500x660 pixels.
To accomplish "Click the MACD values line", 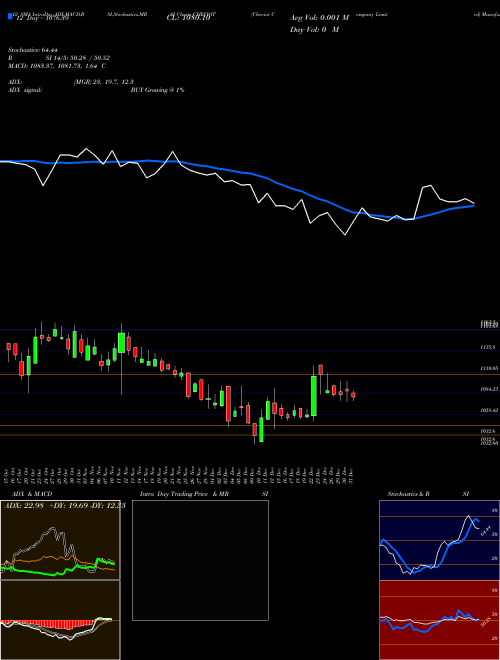I will point(57,66).
